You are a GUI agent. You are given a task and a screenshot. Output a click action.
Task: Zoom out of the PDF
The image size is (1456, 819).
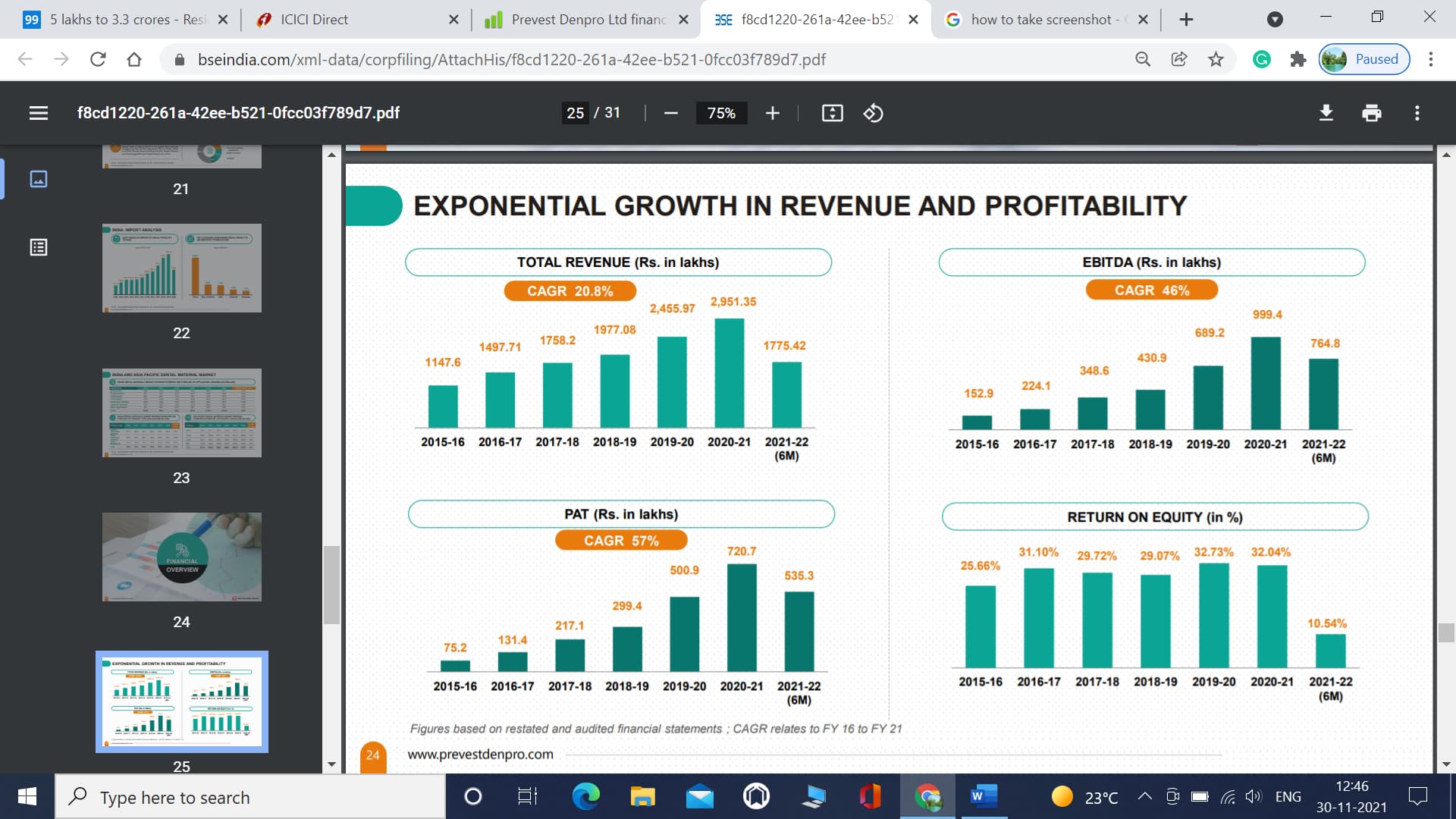670,113
